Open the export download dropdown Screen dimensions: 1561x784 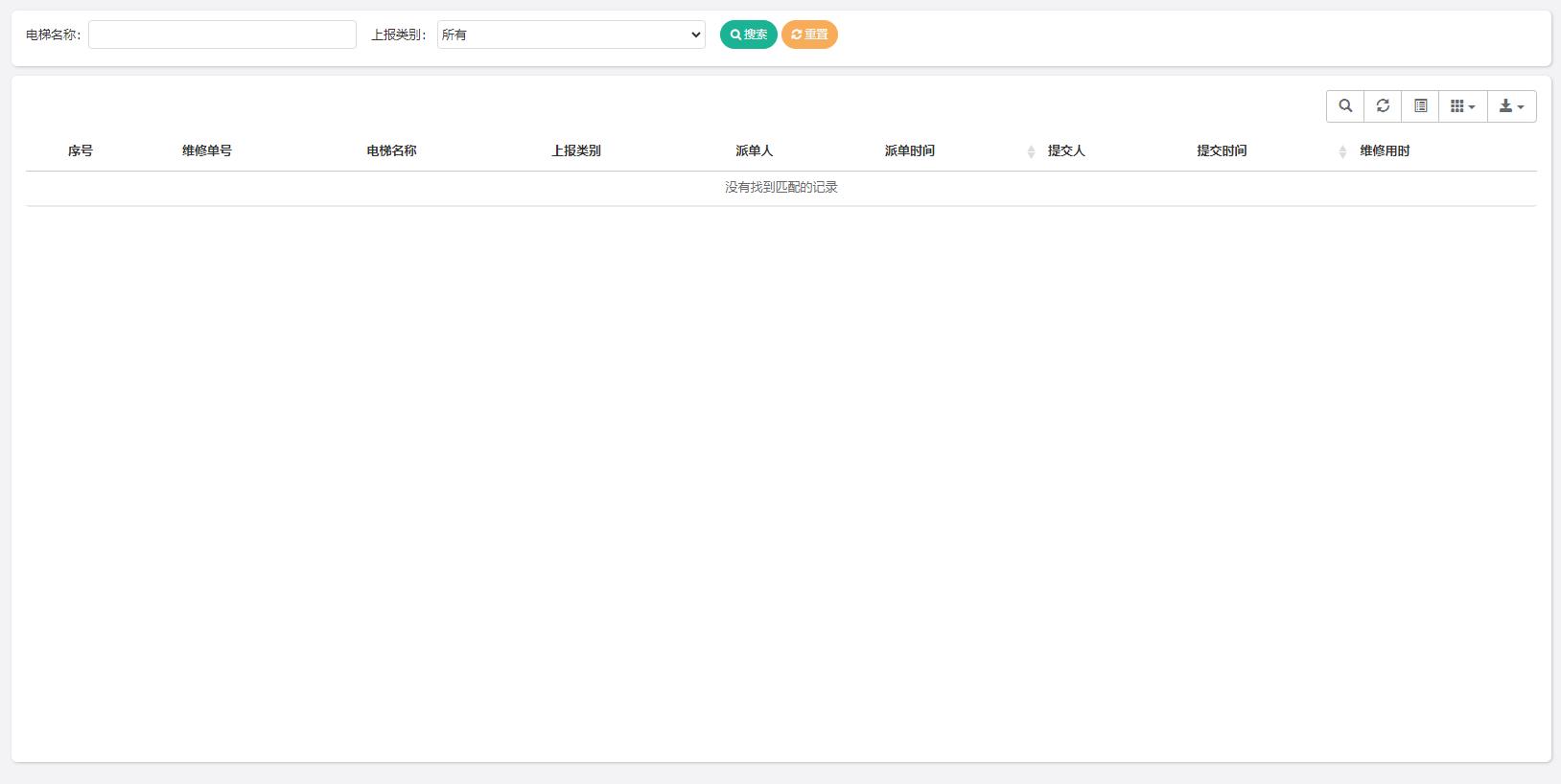click(1512, 106)
